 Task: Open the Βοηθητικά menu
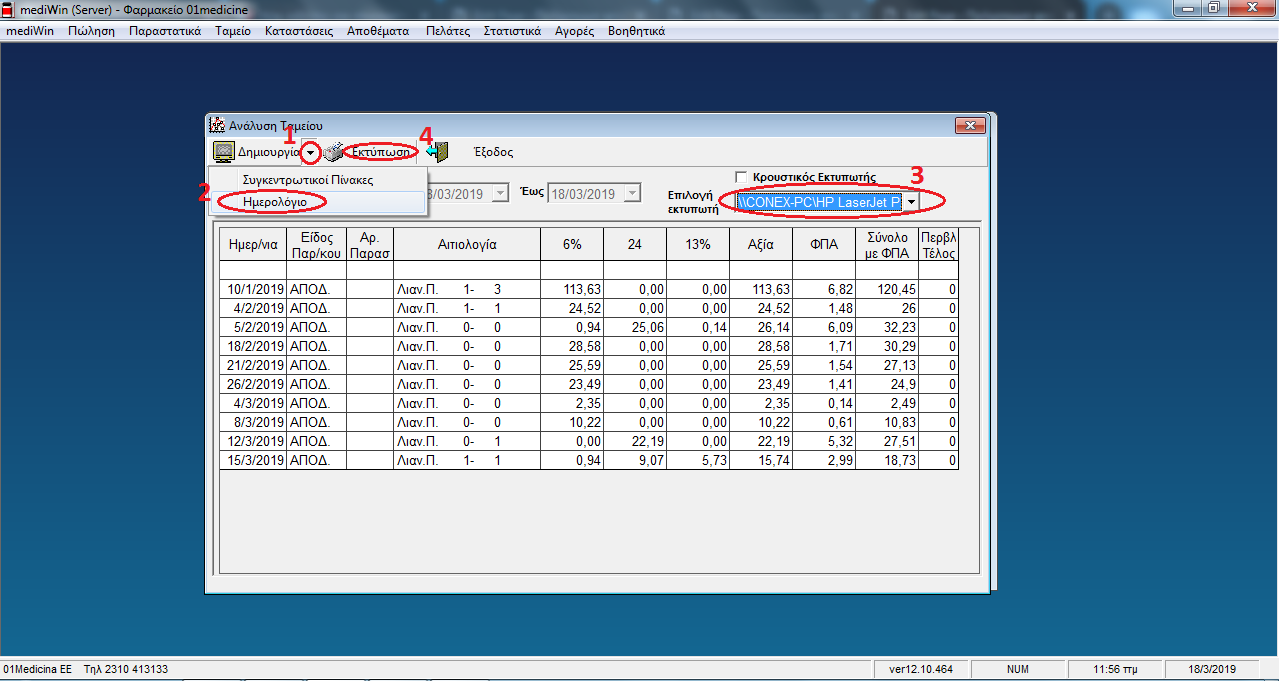pos(636,31)
